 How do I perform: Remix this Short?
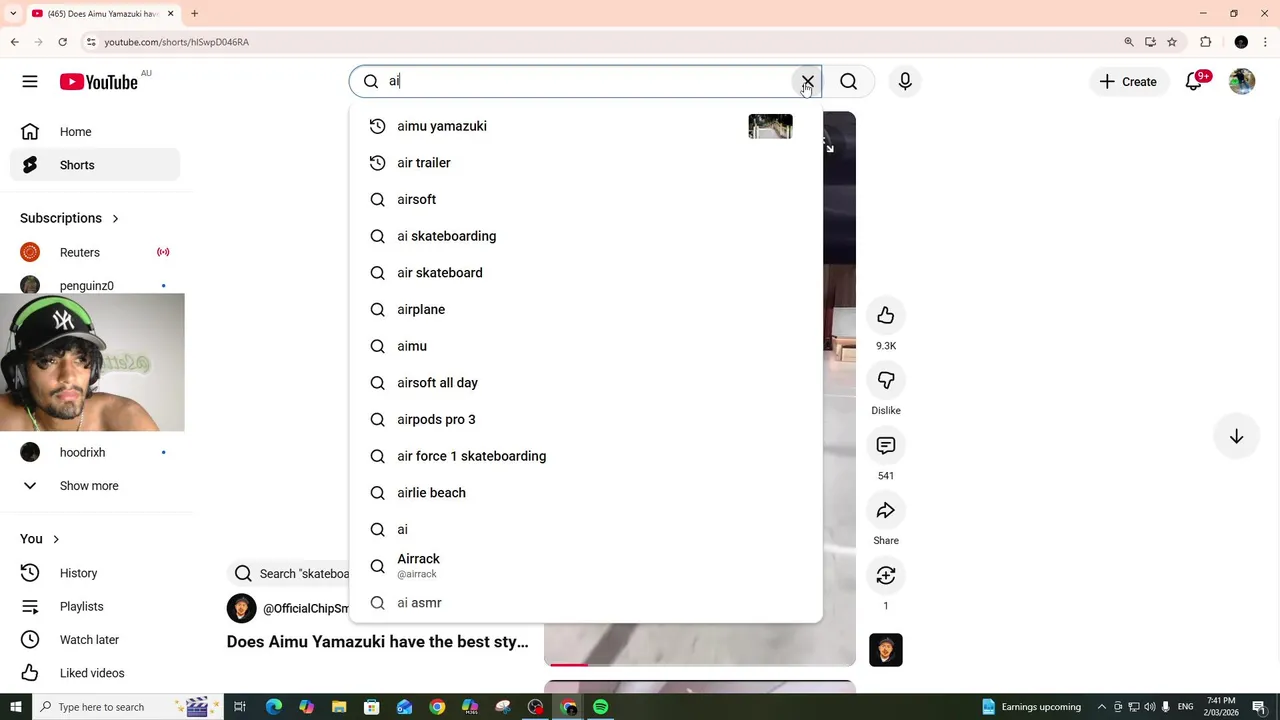point(886,576)
